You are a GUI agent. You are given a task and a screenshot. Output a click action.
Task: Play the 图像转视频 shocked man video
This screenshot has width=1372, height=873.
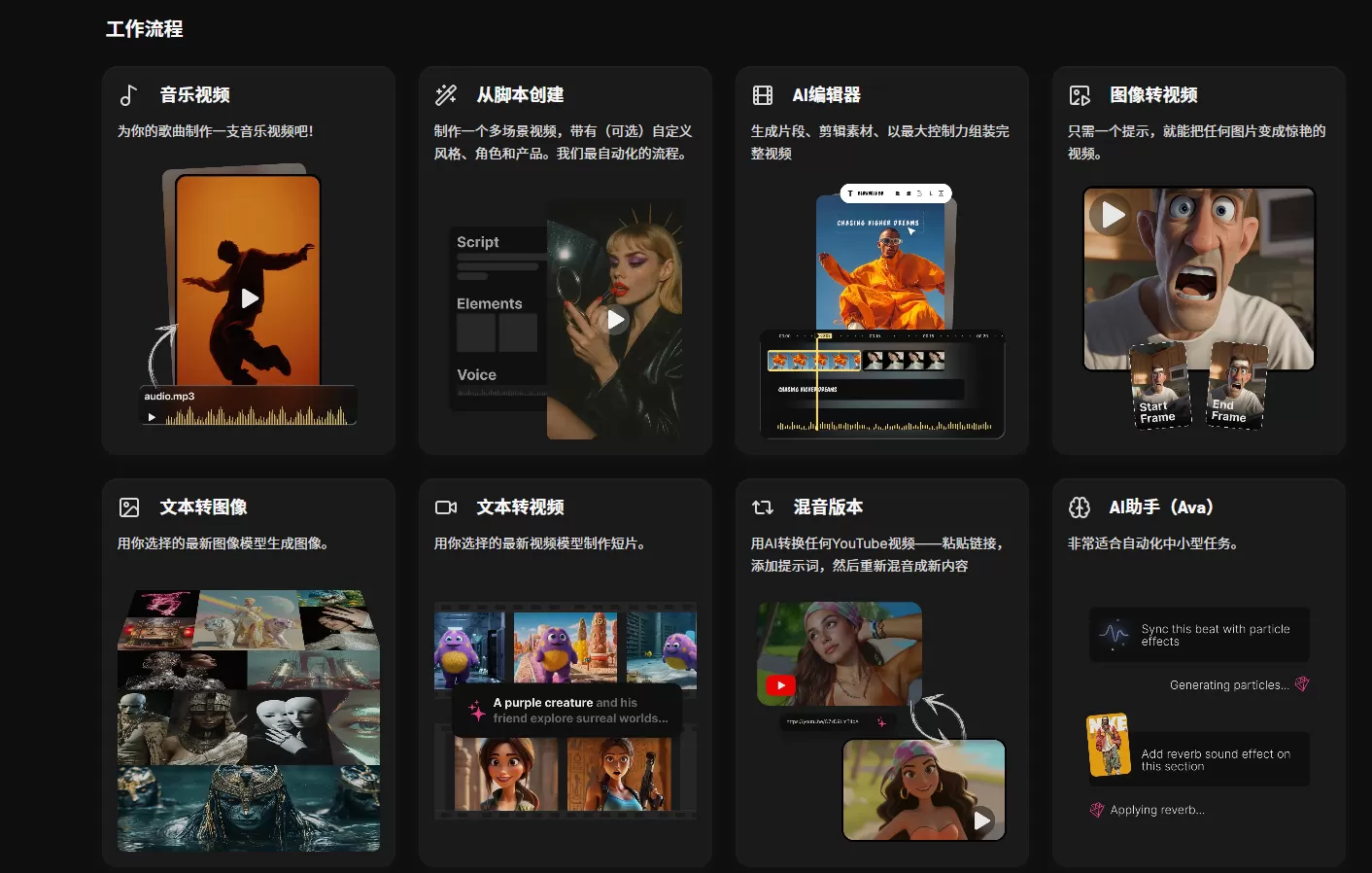[x=1111, y=215]
